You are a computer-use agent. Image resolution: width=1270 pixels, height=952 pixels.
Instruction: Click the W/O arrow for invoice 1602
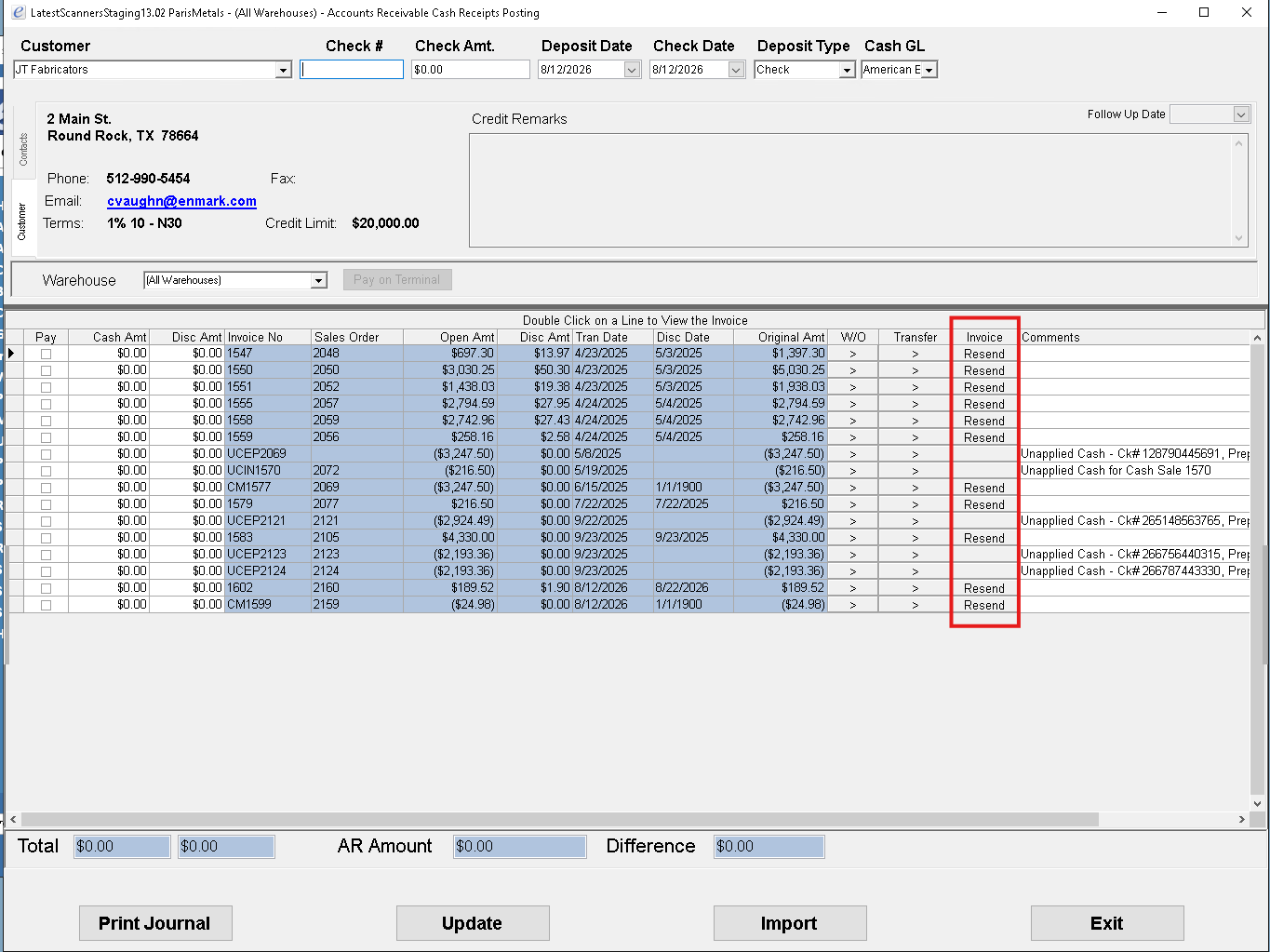coord(853,588)
